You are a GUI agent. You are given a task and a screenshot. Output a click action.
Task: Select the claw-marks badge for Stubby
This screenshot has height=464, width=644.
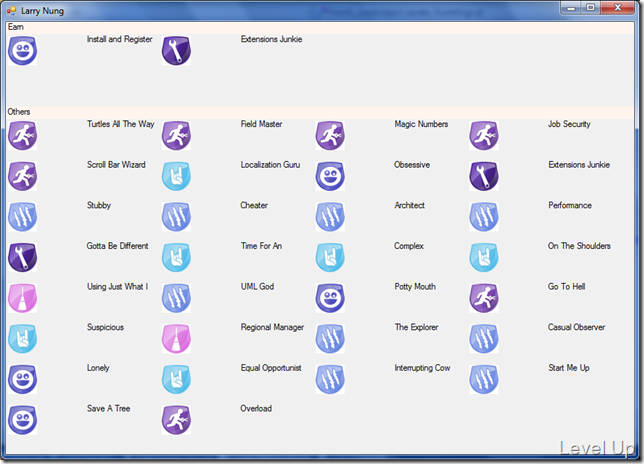tap(23, 217)
